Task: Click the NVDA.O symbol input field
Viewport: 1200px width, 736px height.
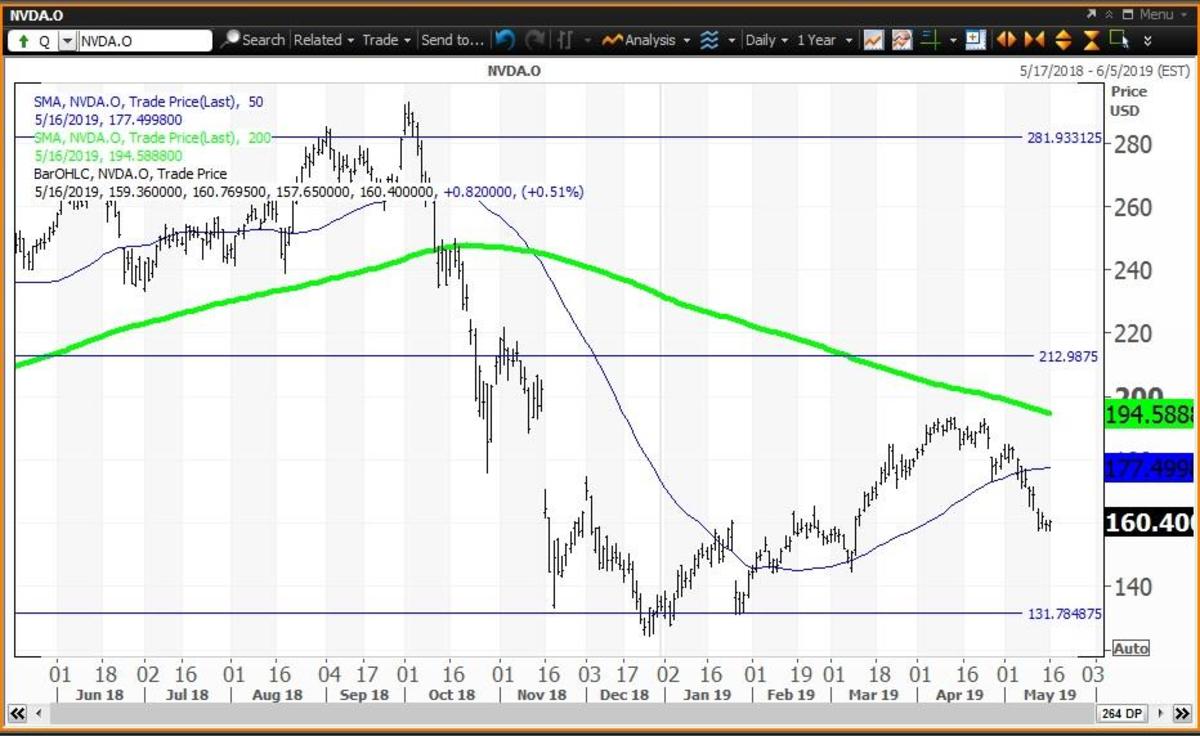Action: [x=145, y=41]
